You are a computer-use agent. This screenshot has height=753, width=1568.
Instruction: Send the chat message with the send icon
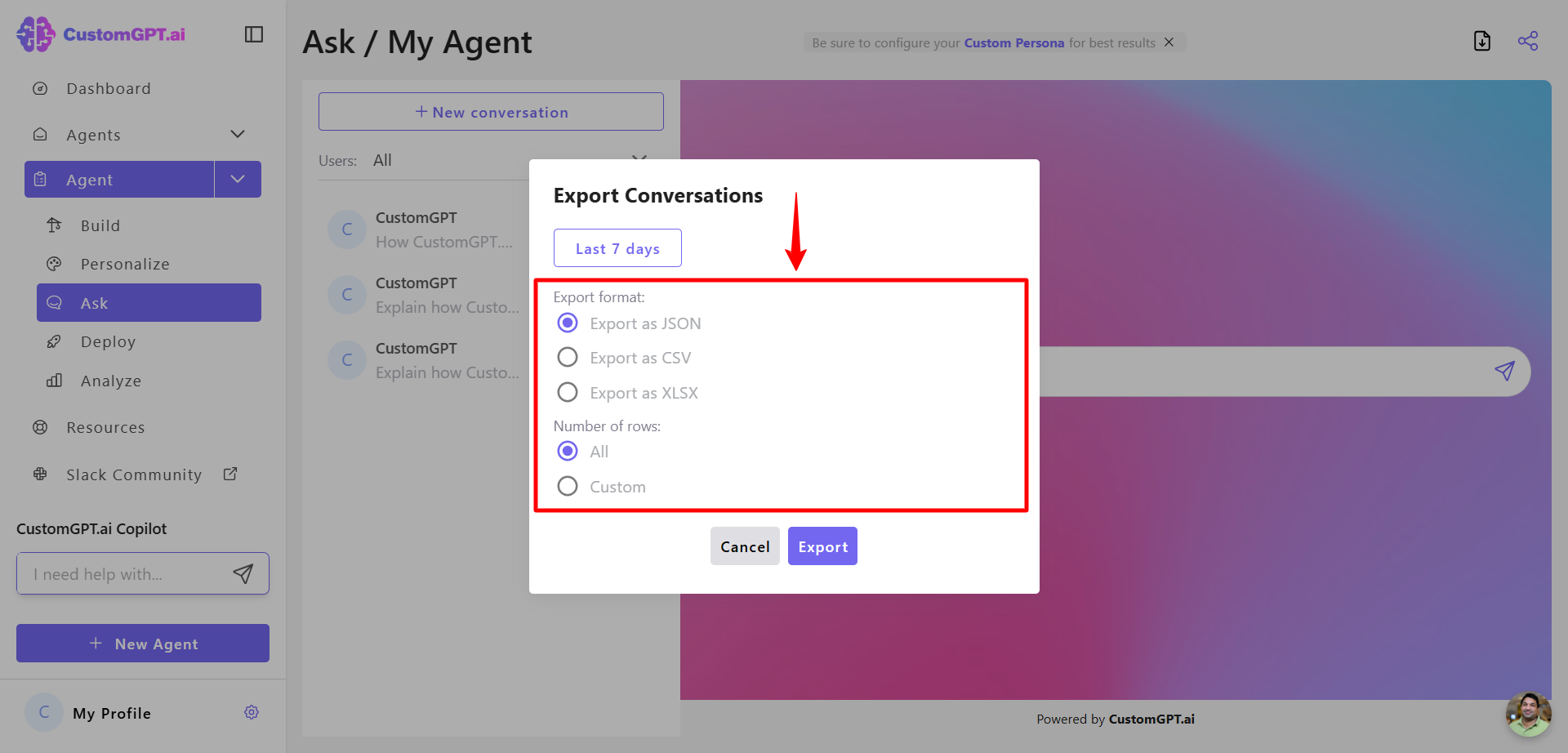point(1504,371)
